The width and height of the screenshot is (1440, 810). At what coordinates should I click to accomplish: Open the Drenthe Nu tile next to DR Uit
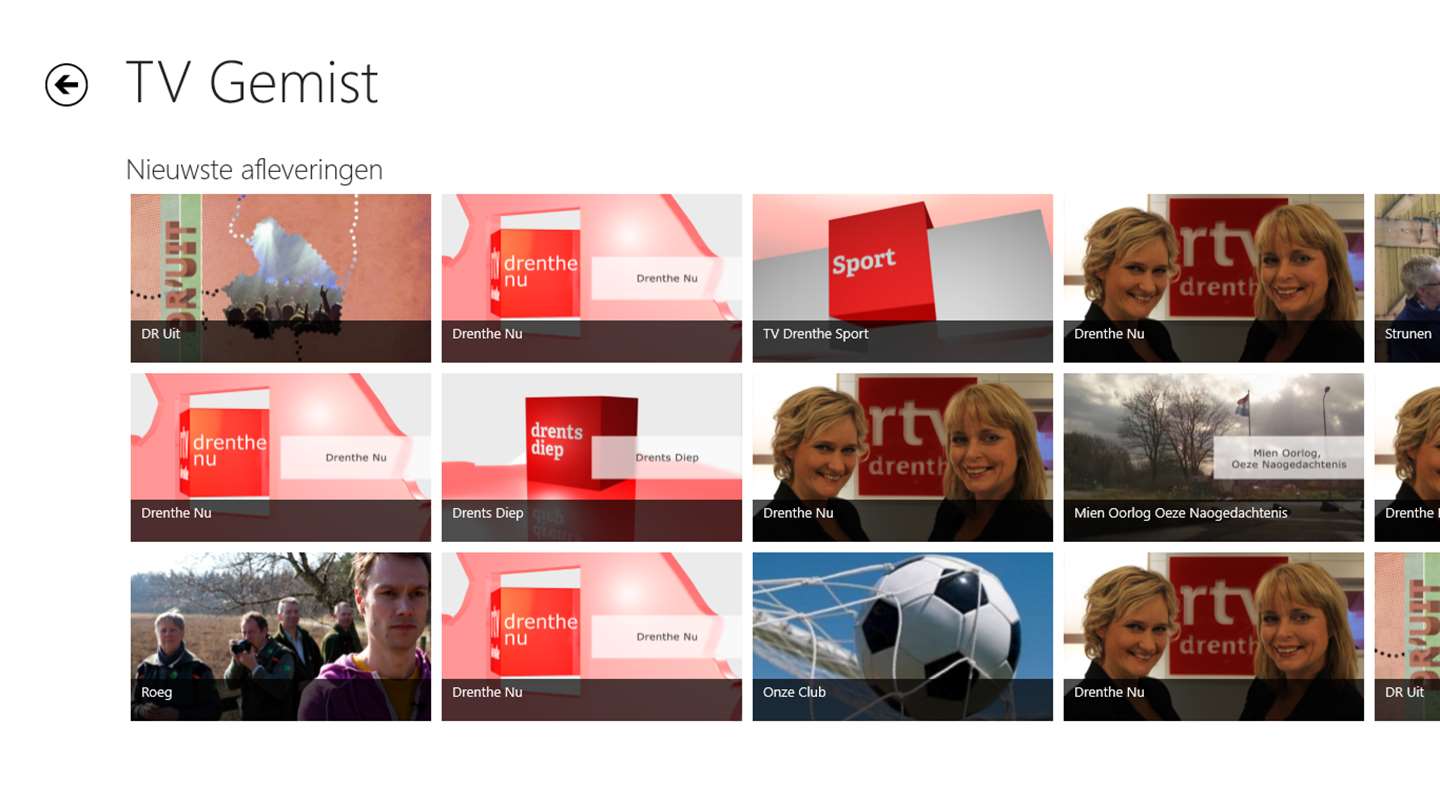coord(592,278)
